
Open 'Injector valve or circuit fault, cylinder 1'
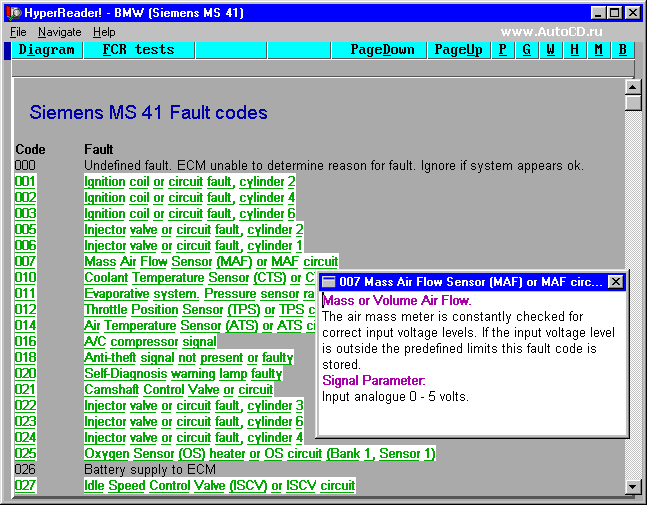(x=194, y=245)
